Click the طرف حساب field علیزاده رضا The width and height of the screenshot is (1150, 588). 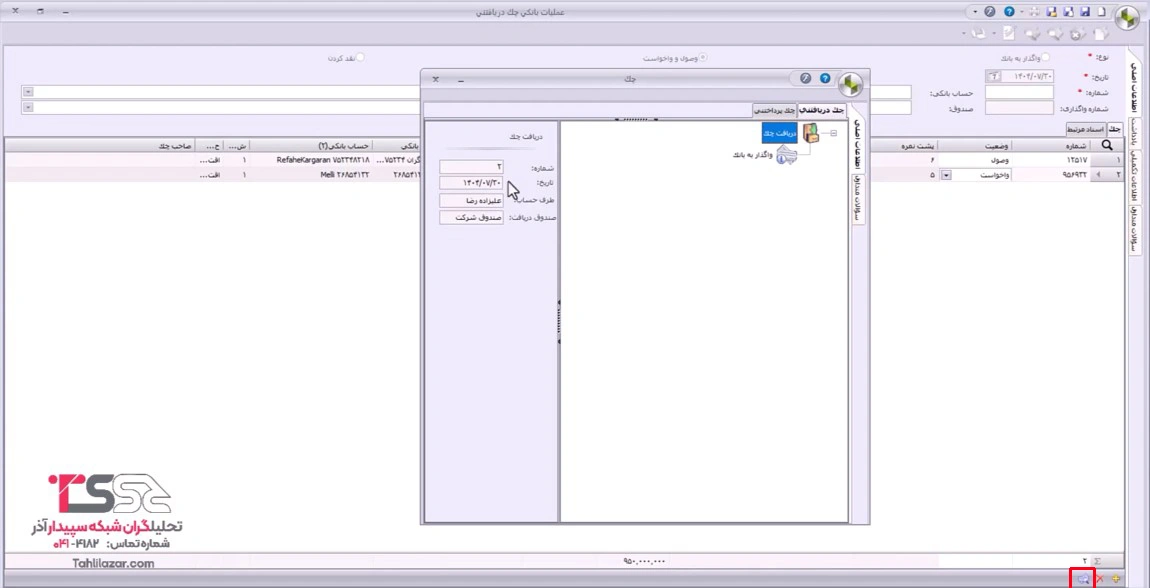click(x=471, y=200)
